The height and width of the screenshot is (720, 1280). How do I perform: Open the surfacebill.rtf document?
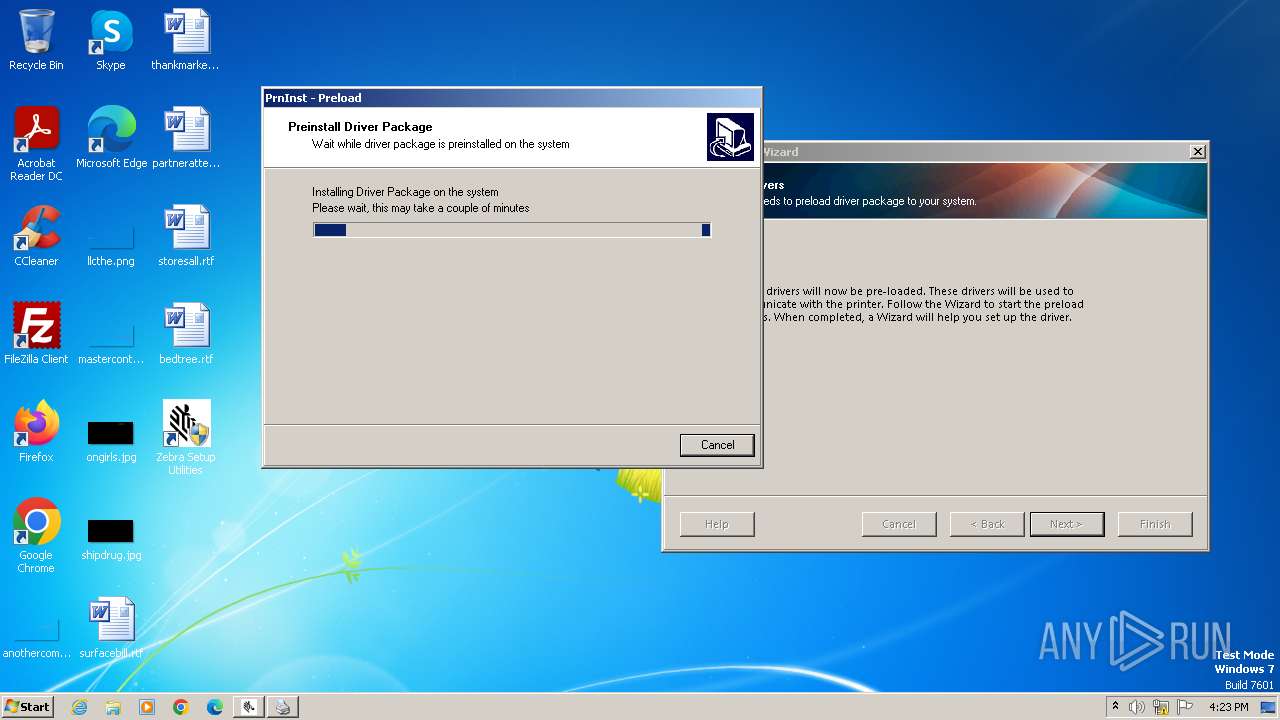111,628
